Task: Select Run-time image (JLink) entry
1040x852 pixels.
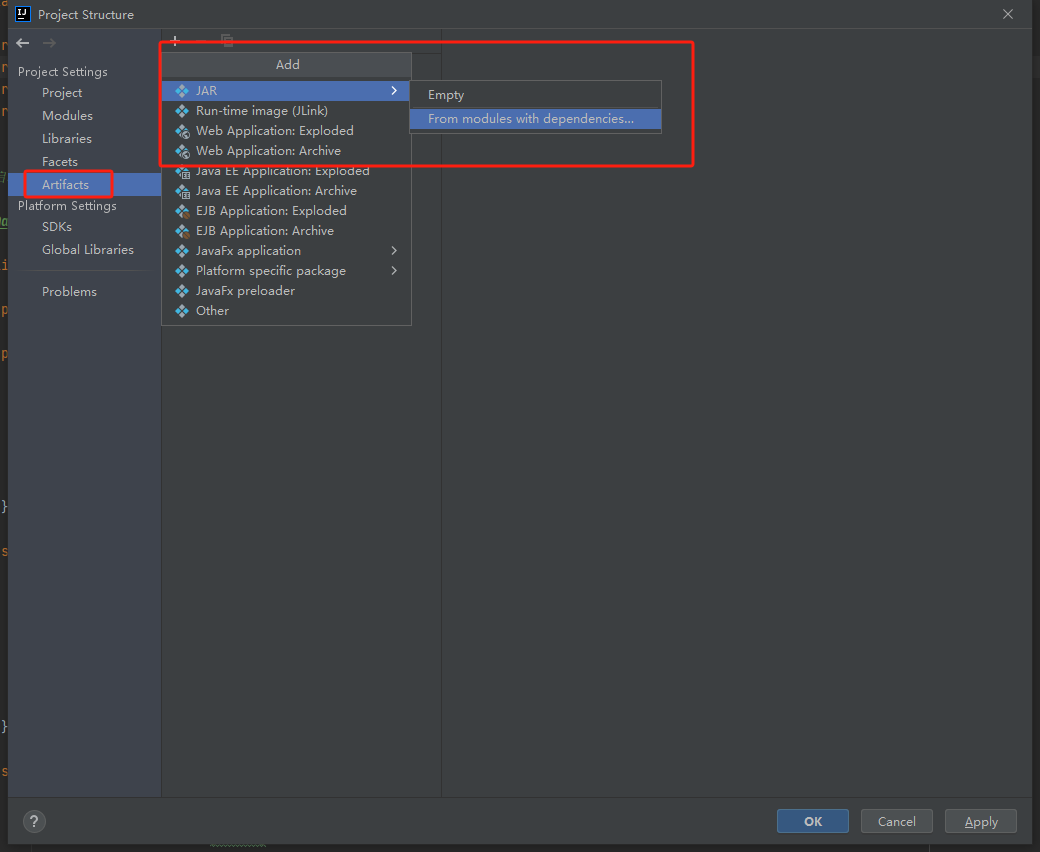Action: point(286,111)
